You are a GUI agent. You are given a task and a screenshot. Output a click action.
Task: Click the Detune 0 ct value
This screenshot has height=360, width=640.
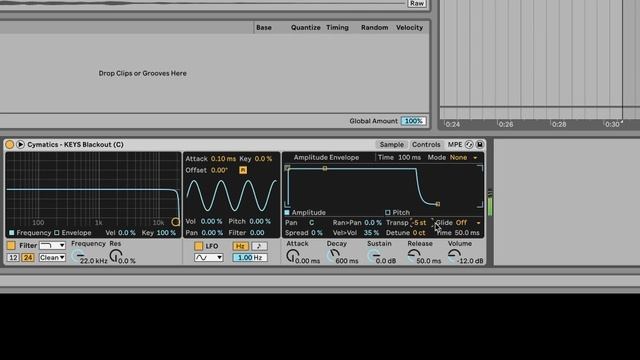(419, 233)
